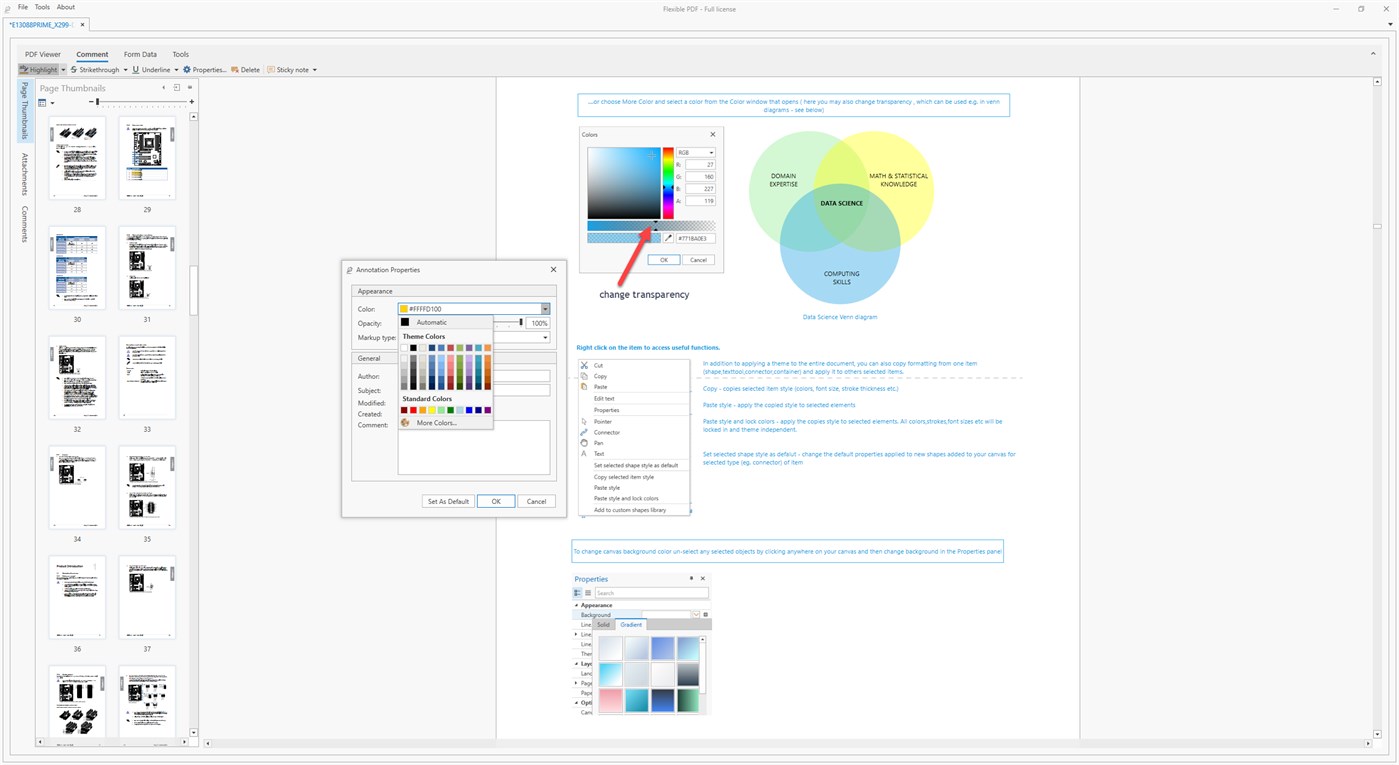Click Set As Default button
The image size is (1399, 765).
tap(448, 501)
